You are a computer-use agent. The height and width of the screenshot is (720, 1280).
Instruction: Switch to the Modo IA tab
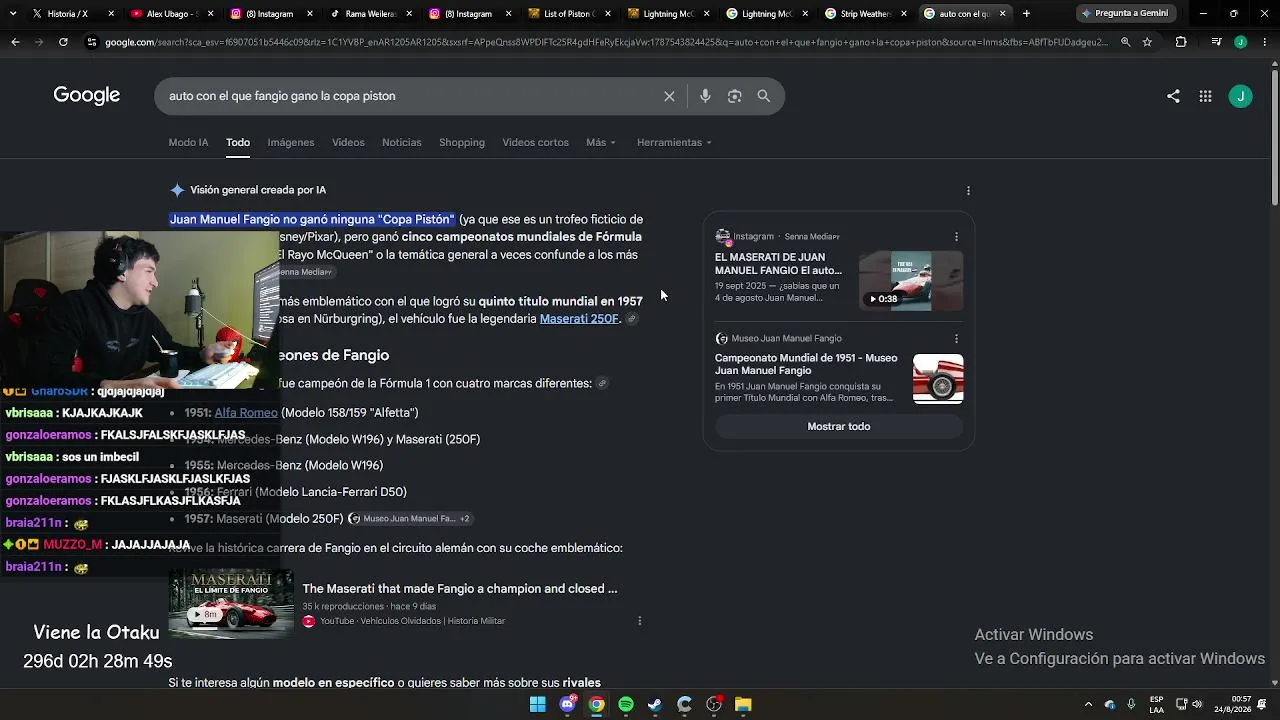click(188, 142)
